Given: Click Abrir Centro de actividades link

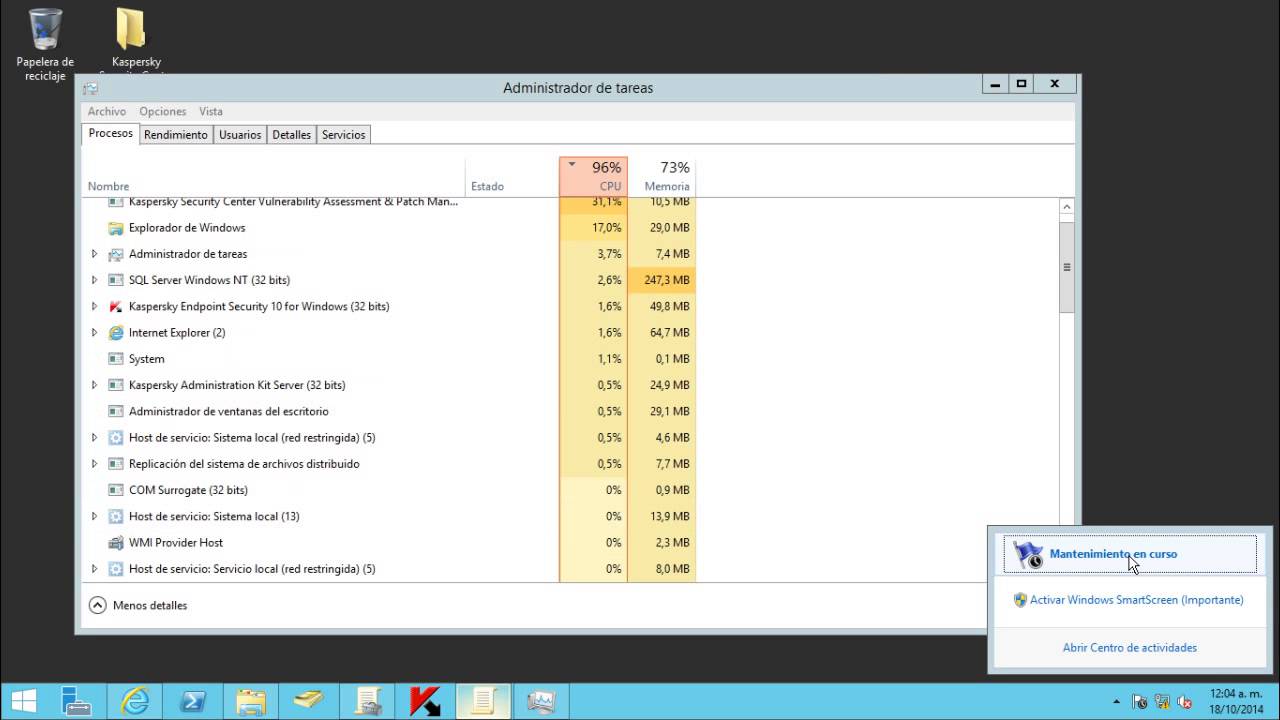Looking at the screenshot, I should (1130, 648).
